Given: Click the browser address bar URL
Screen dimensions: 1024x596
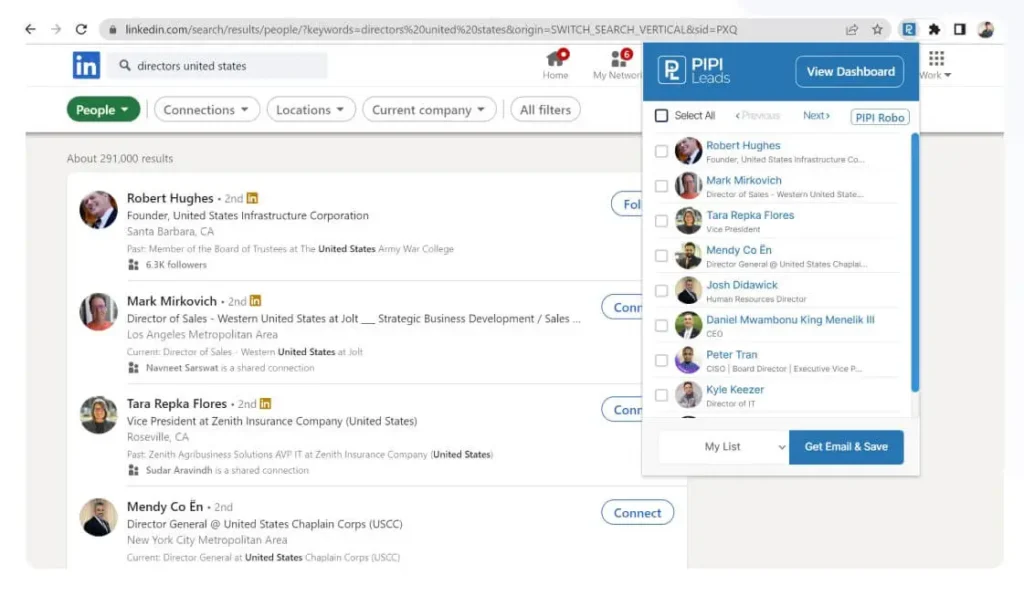Looking at the screenshot, I should pos(431,29).
